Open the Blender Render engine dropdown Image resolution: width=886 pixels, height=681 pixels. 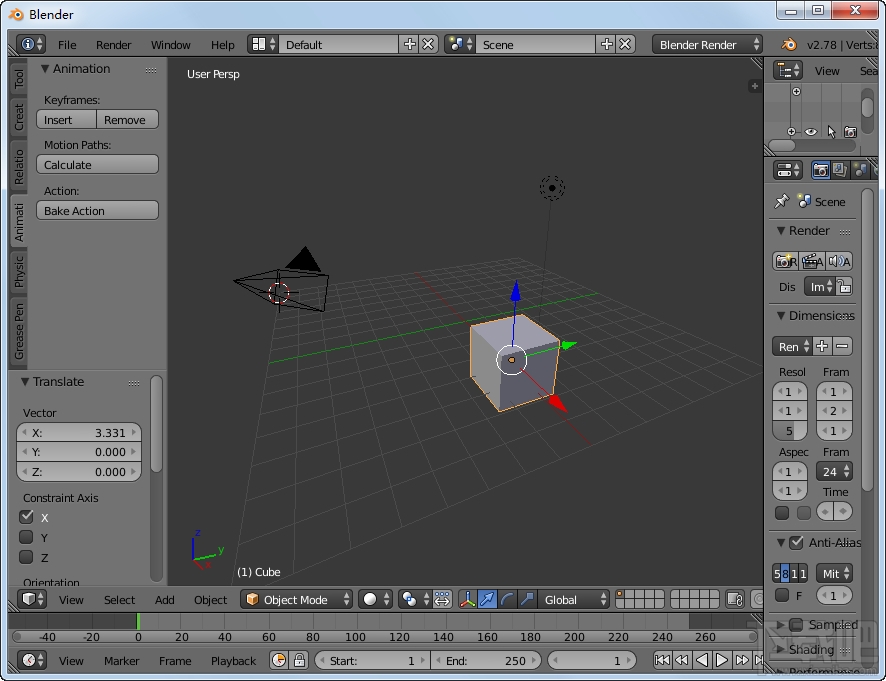coord(706,45)
